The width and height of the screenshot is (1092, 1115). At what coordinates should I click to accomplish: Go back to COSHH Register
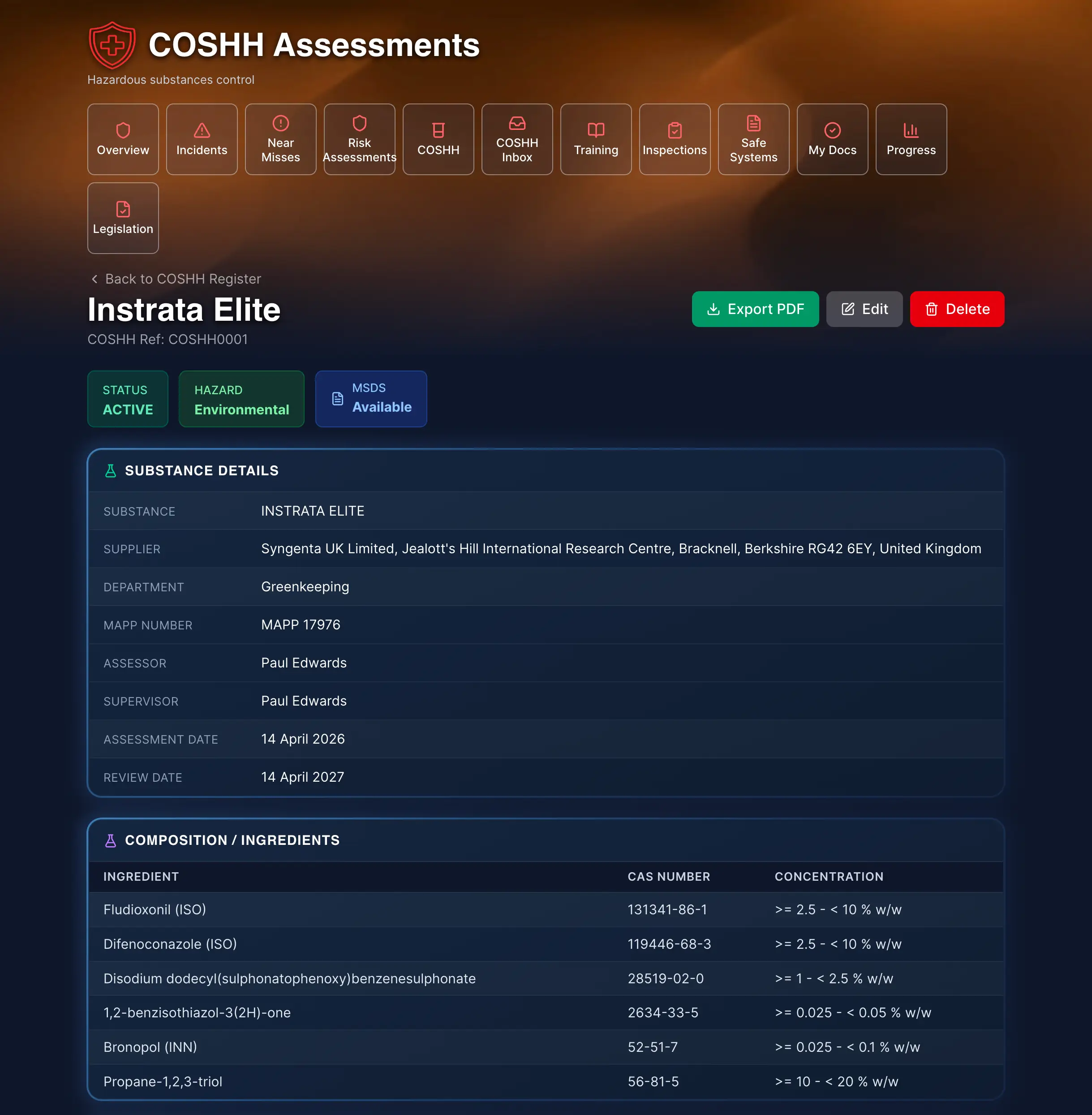click(x=176, y=279)
